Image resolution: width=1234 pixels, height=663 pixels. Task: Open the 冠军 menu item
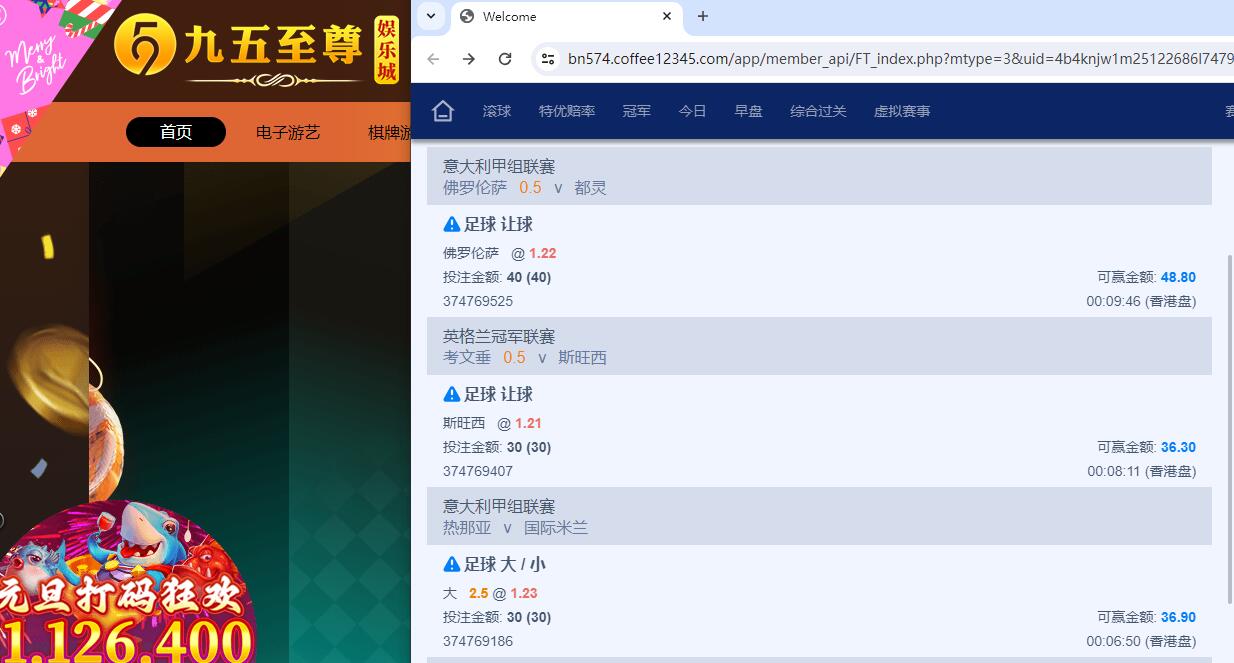pyautogui.click(x=637, y=111)
